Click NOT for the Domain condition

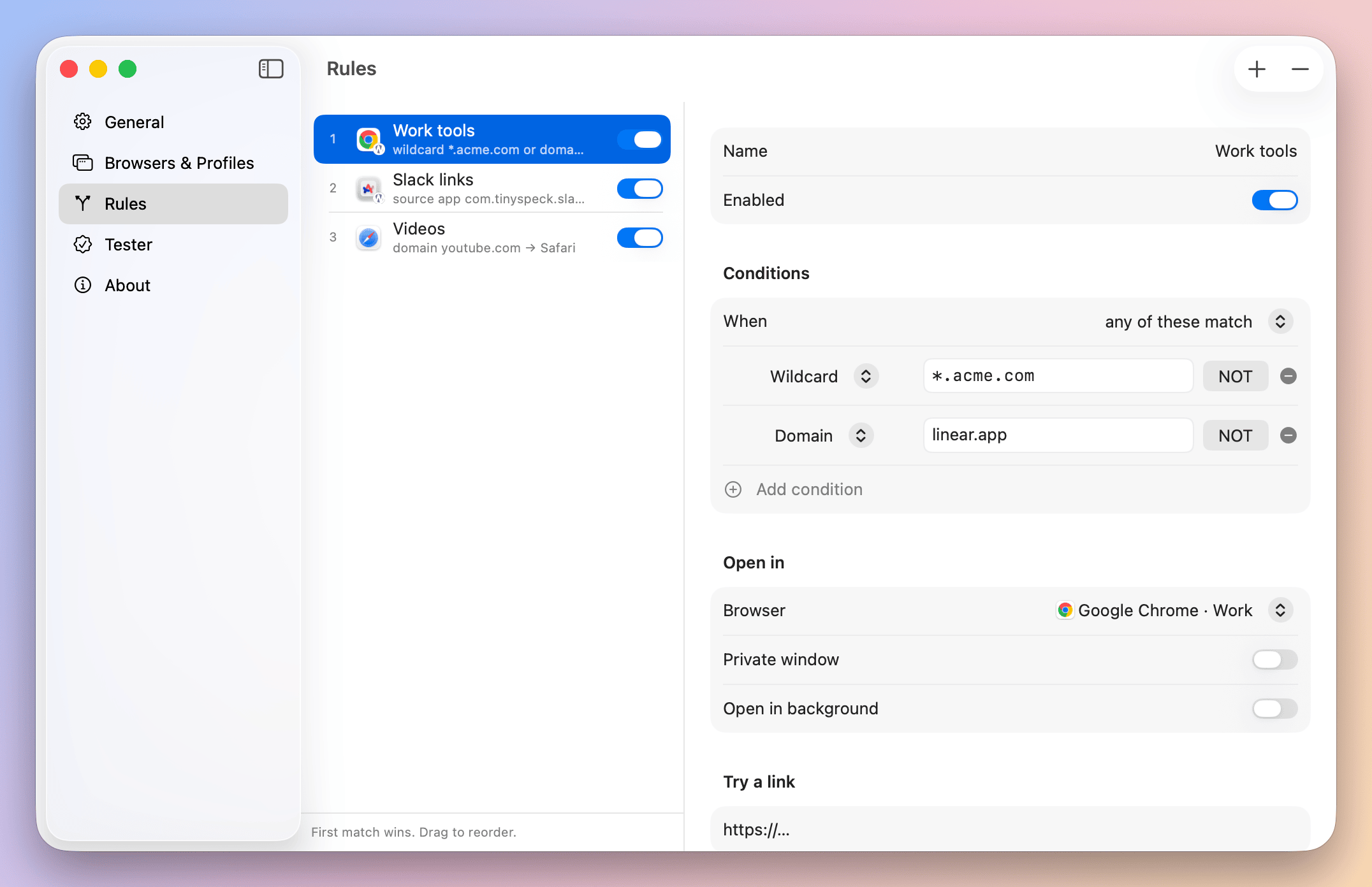coord(1235,435)
